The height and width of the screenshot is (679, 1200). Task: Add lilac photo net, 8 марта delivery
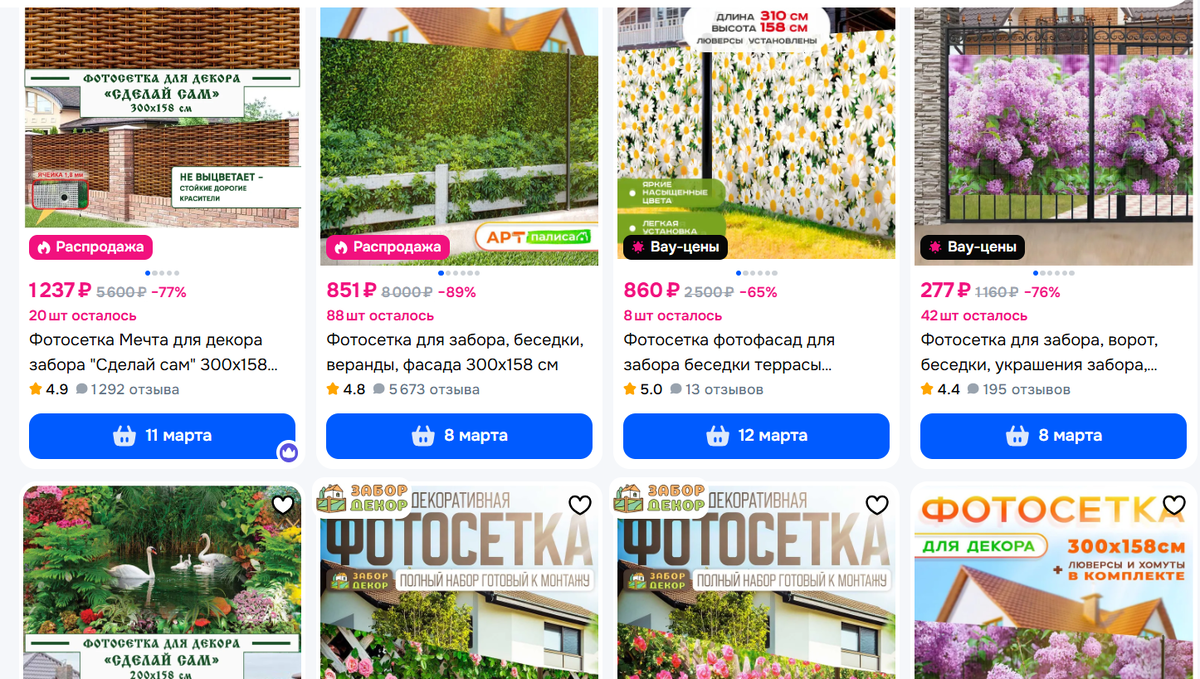[1053, 436]
